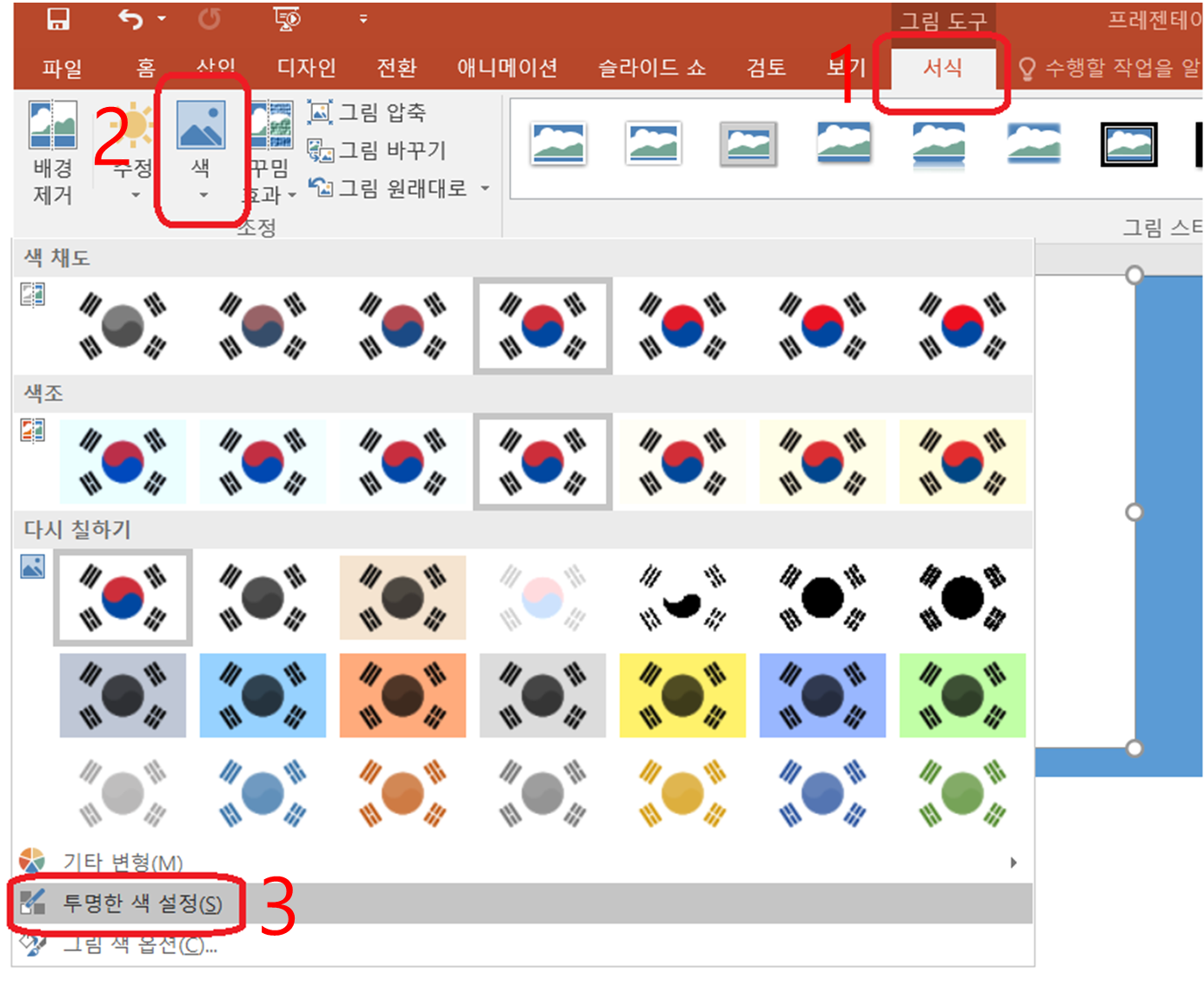
Task: Apply the light gold recolor thumbnail
Action: coord(682,793)
